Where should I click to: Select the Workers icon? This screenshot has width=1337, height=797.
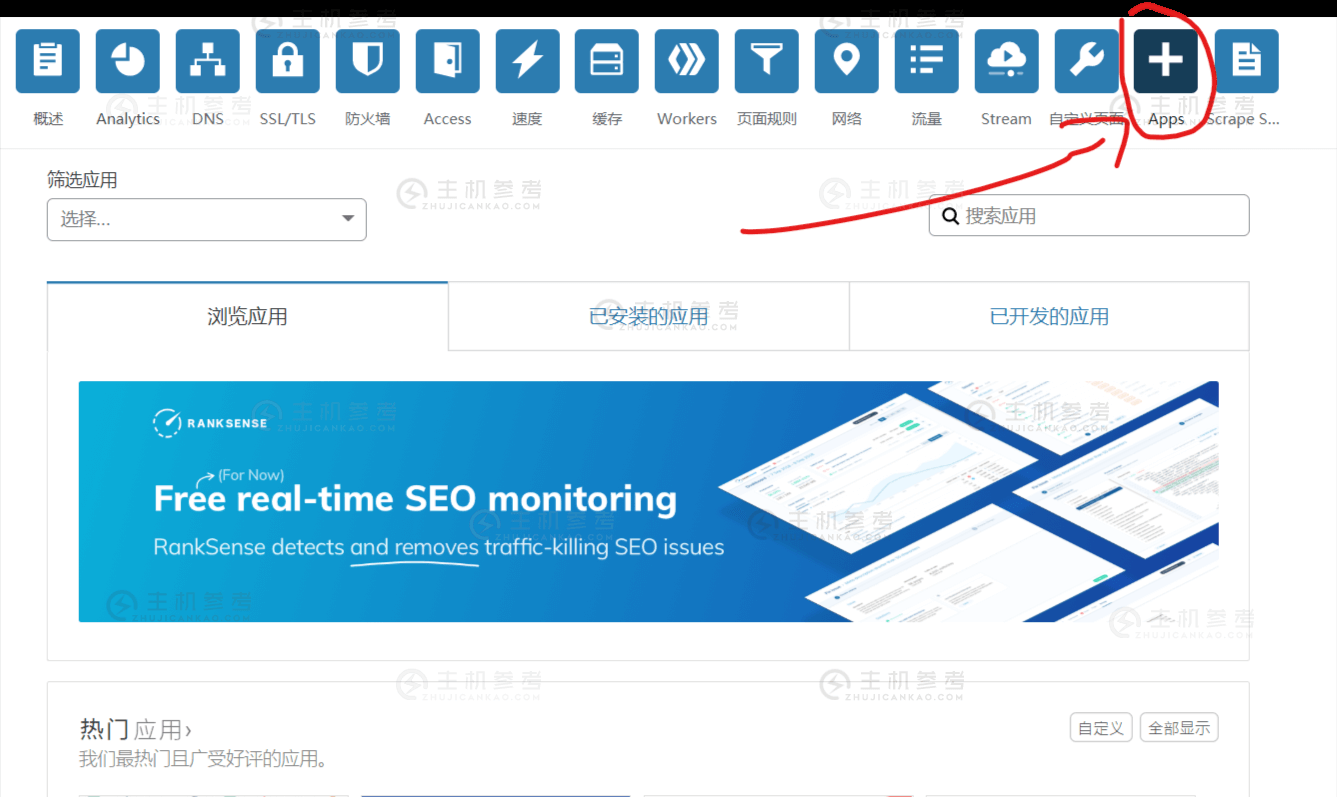point(687,61)
